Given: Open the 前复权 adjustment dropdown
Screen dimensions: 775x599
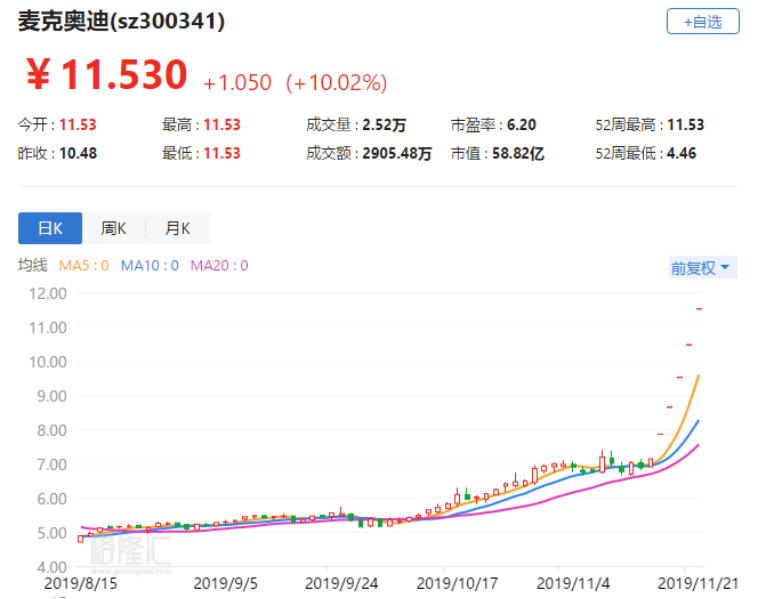Looking at the screenshot, I should tap(702, 267).
